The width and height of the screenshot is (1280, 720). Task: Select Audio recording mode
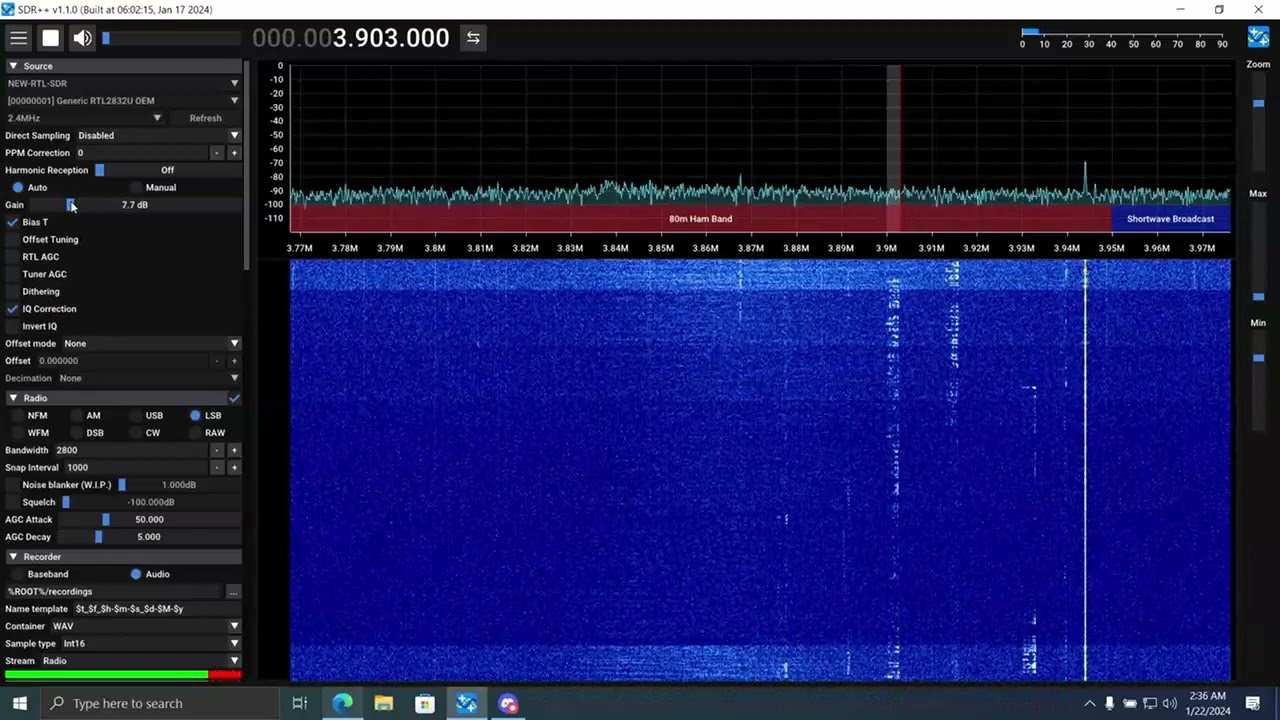(x=136, y=574)
